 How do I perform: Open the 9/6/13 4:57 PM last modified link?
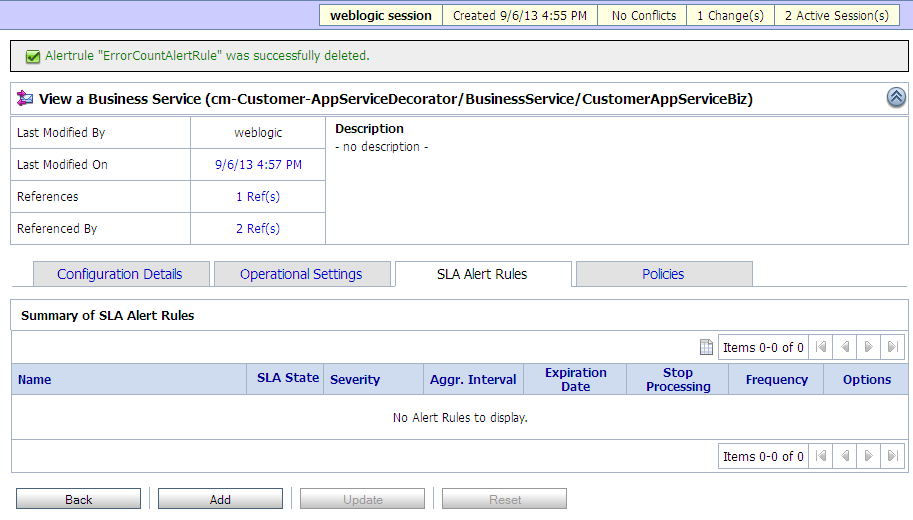[x=258, y=165]
